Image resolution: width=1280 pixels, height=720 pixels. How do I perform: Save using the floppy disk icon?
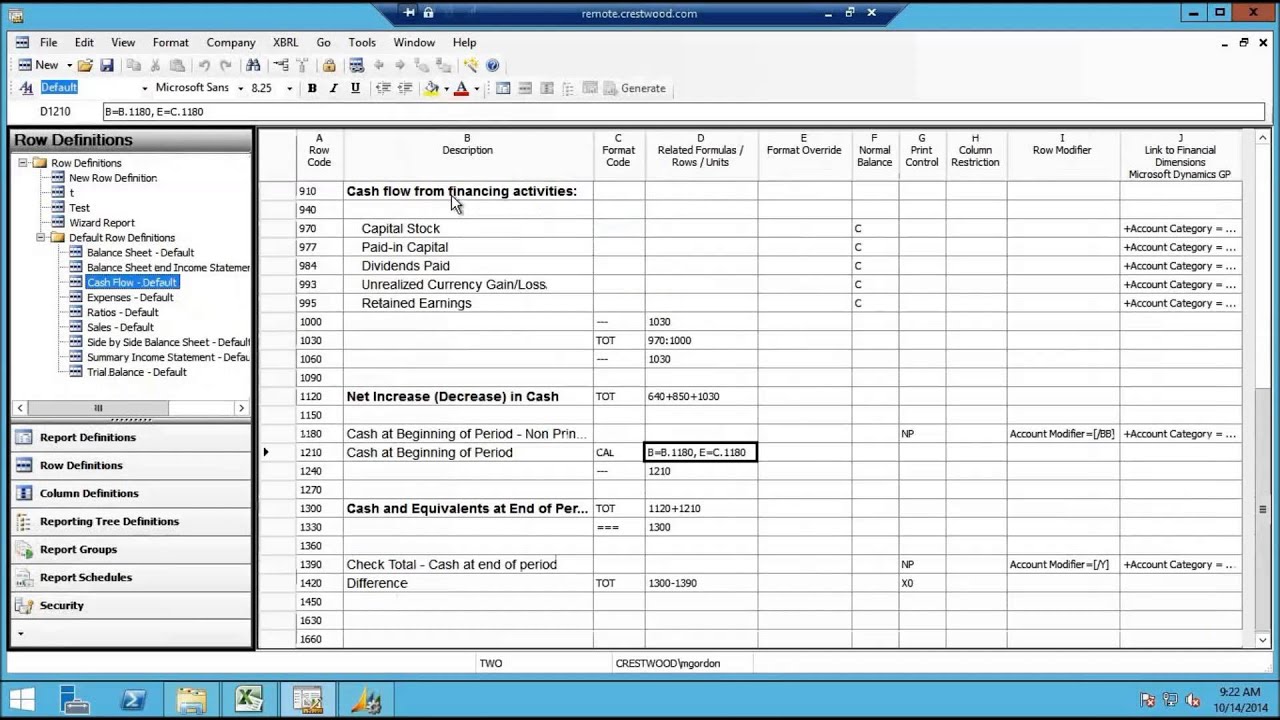point(107,65)
